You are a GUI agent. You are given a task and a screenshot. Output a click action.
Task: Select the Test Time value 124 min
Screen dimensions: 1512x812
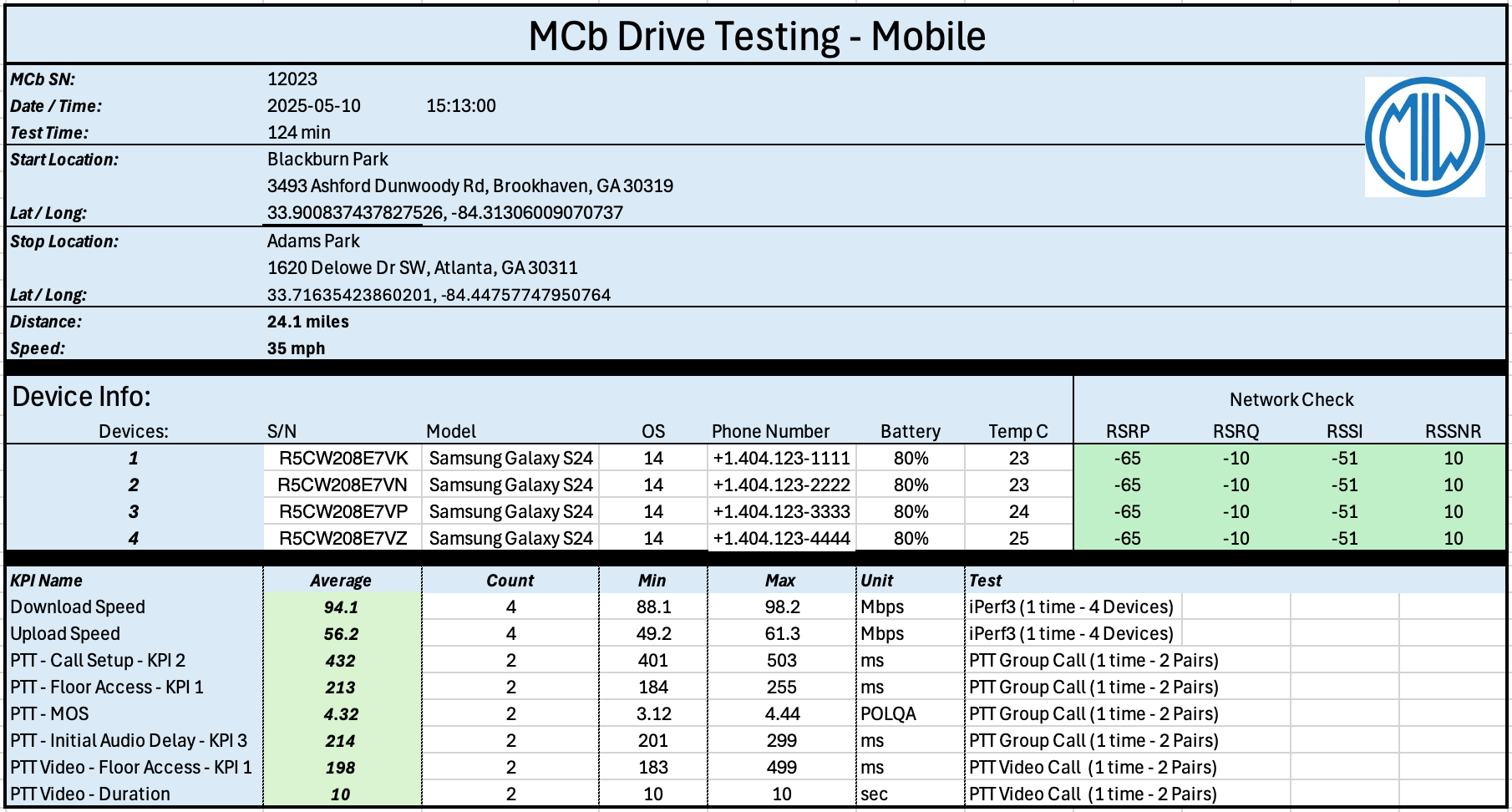299,133
